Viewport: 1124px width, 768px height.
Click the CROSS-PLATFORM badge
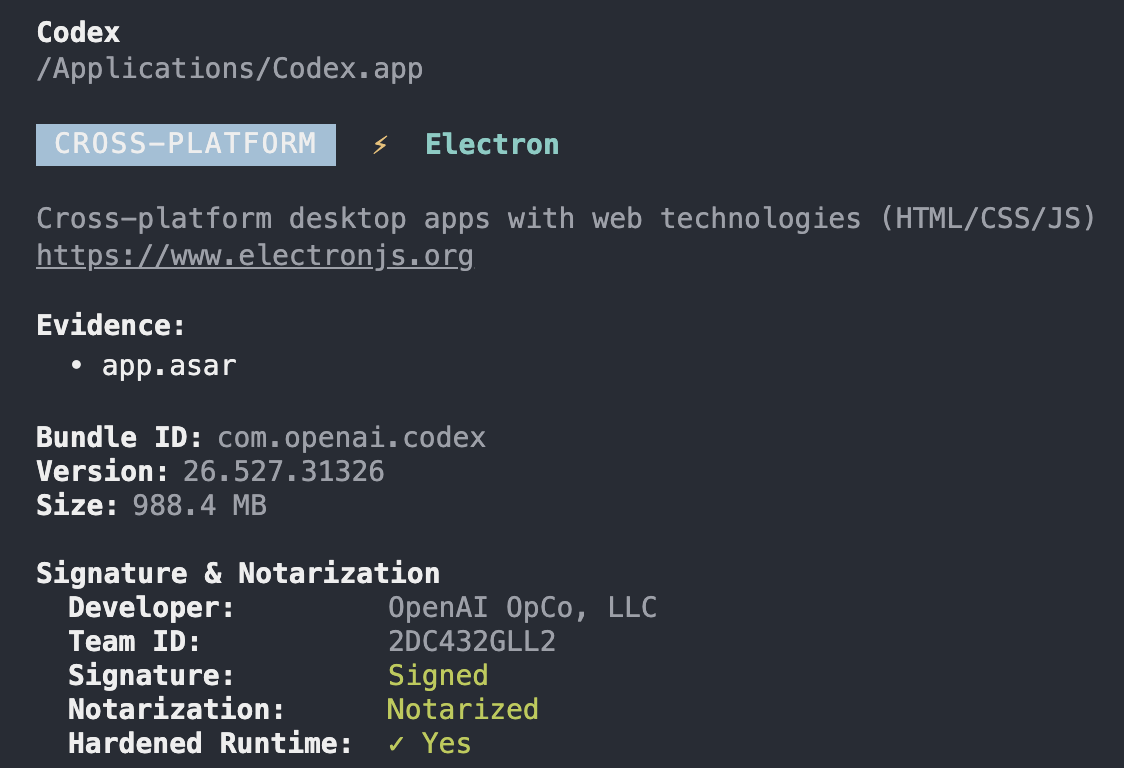(186, 145)
